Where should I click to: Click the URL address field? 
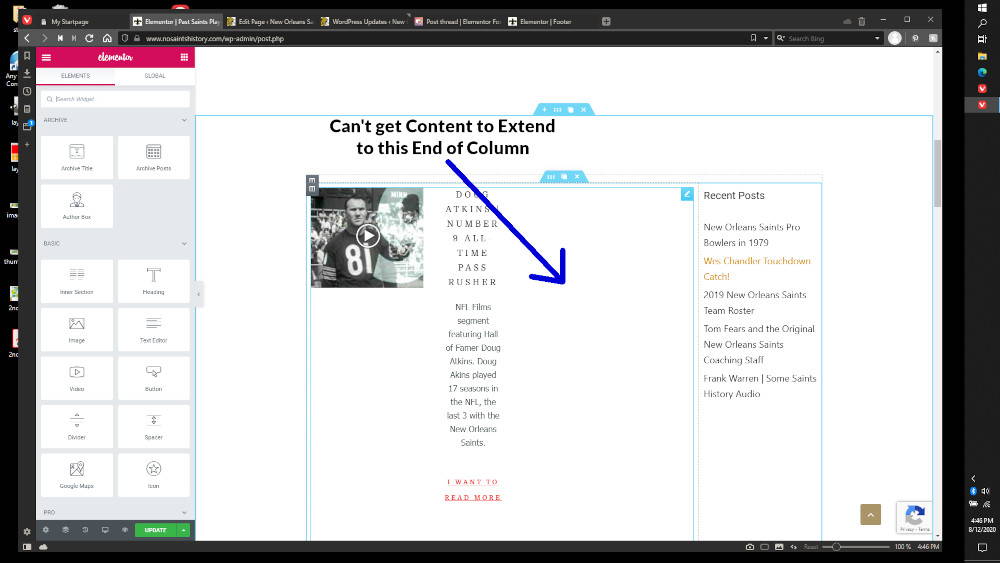pos(440,38)
